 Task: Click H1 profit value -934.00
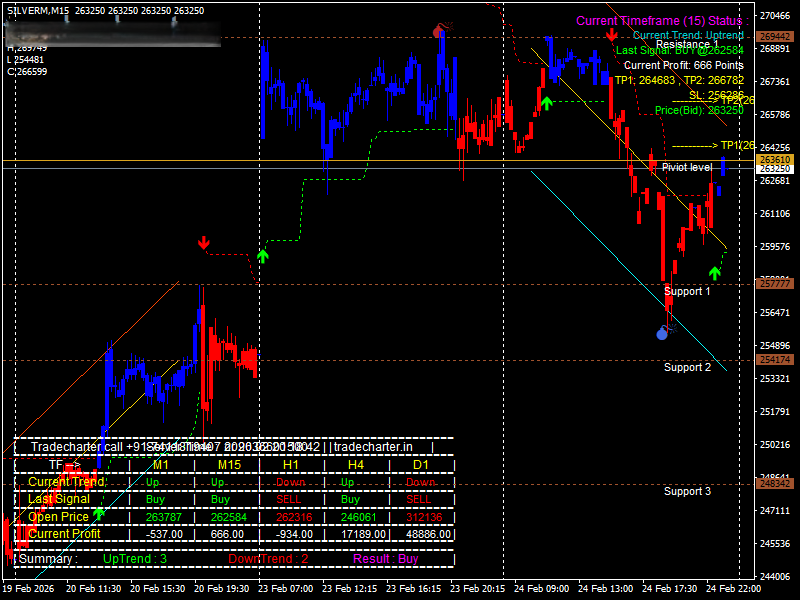coord(294,535)
